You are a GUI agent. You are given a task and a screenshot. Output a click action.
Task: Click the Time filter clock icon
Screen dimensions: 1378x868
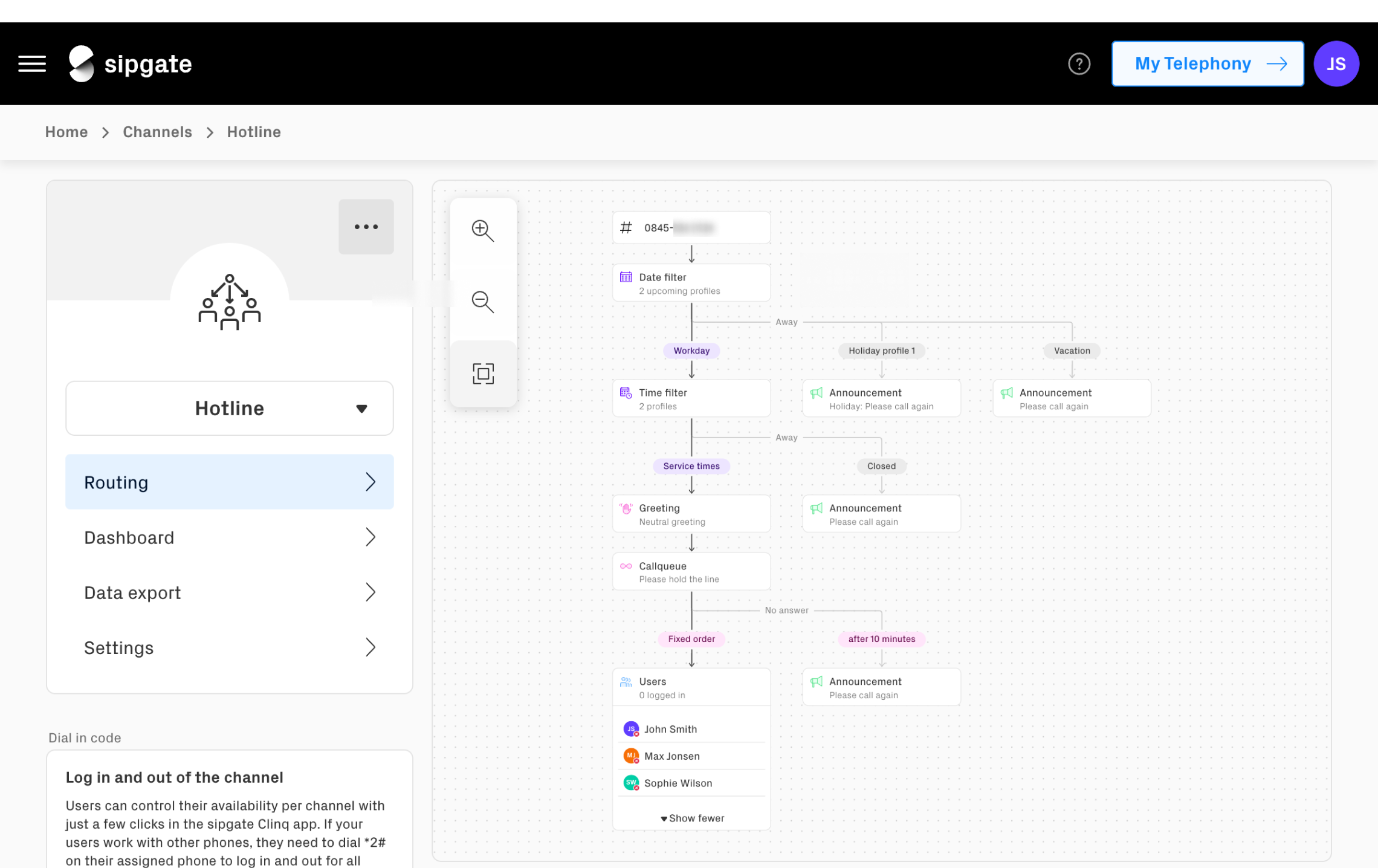(x=626, y=393)
